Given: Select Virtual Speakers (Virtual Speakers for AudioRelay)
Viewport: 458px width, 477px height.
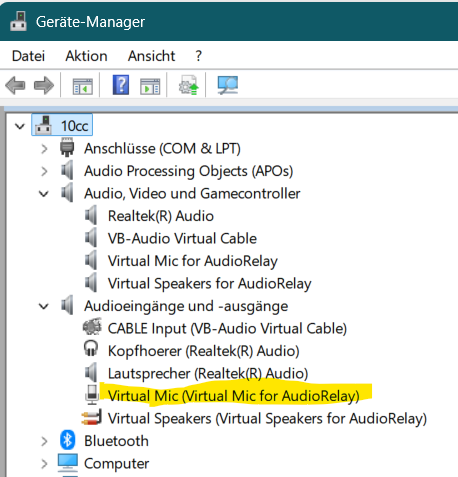Looking at the screenshot, I should pyautogui.click(x=267, y=419).
